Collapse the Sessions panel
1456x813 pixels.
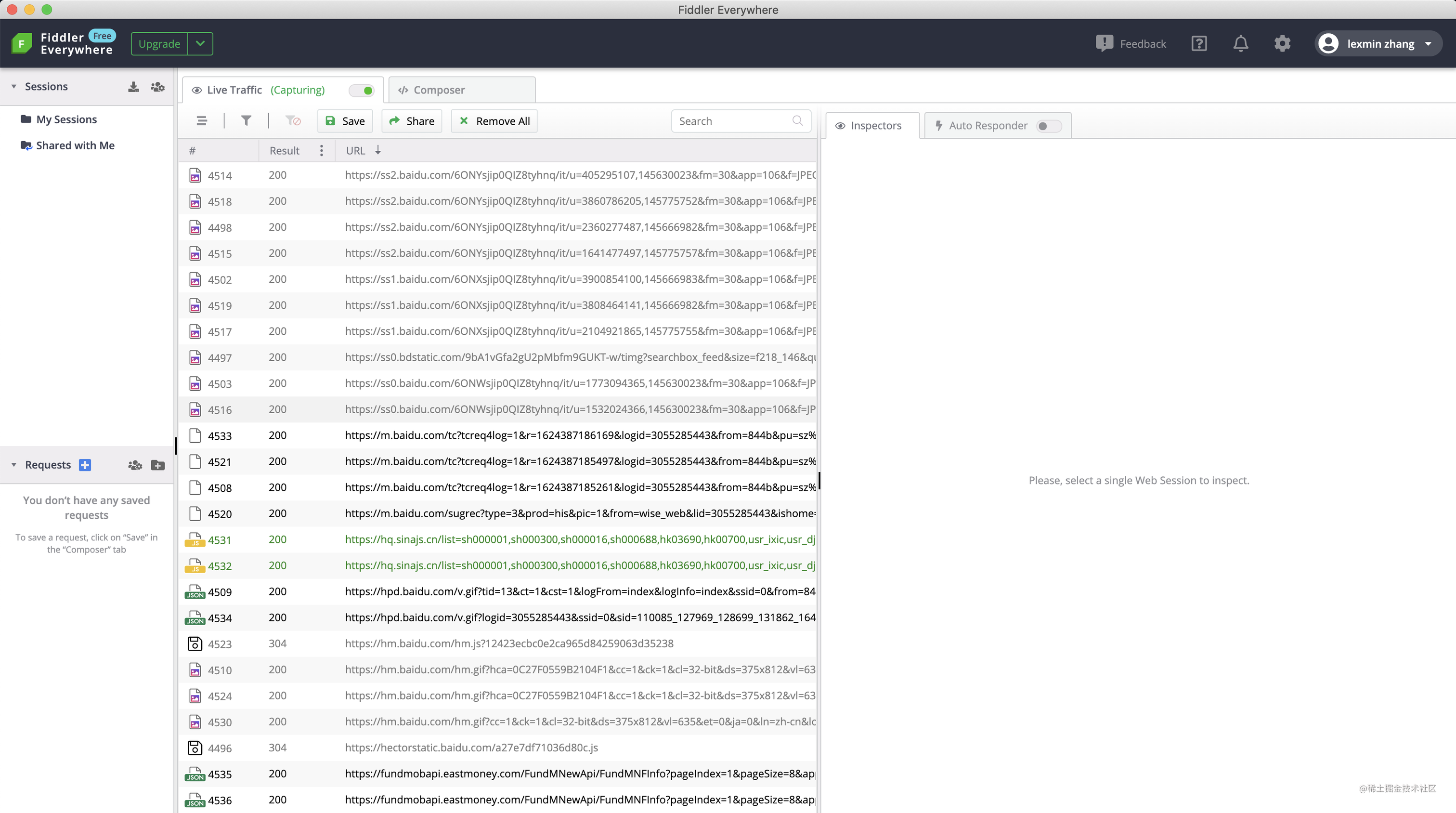click(13, 87)
